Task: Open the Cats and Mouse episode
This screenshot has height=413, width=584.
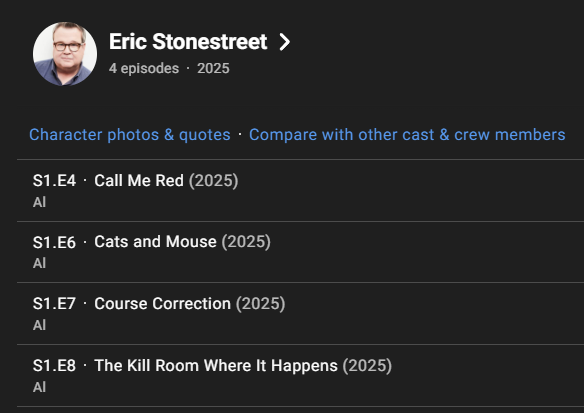Action: click(155, 242)
